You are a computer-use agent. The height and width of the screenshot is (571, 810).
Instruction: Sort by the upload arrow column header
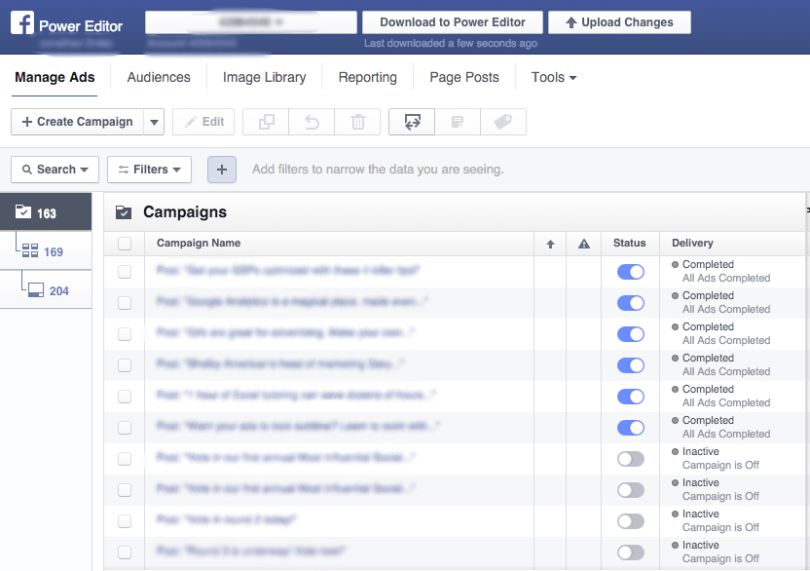pos(550,244)
